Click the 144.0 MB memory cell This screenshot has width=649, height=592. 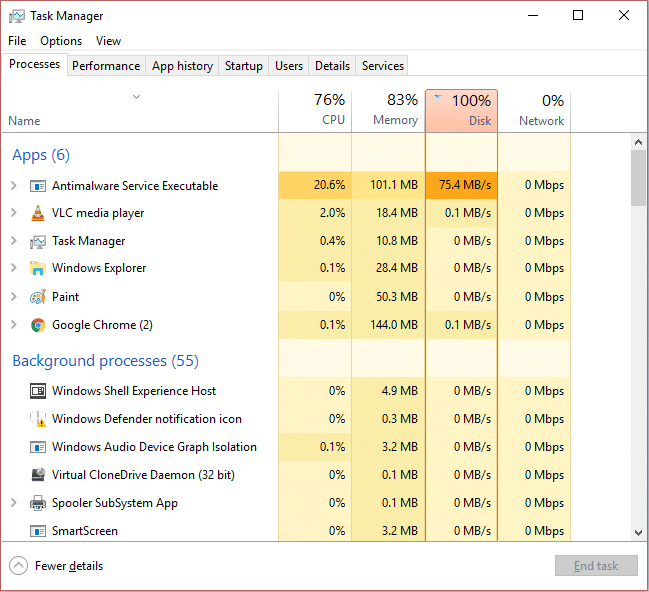point(388,325)
